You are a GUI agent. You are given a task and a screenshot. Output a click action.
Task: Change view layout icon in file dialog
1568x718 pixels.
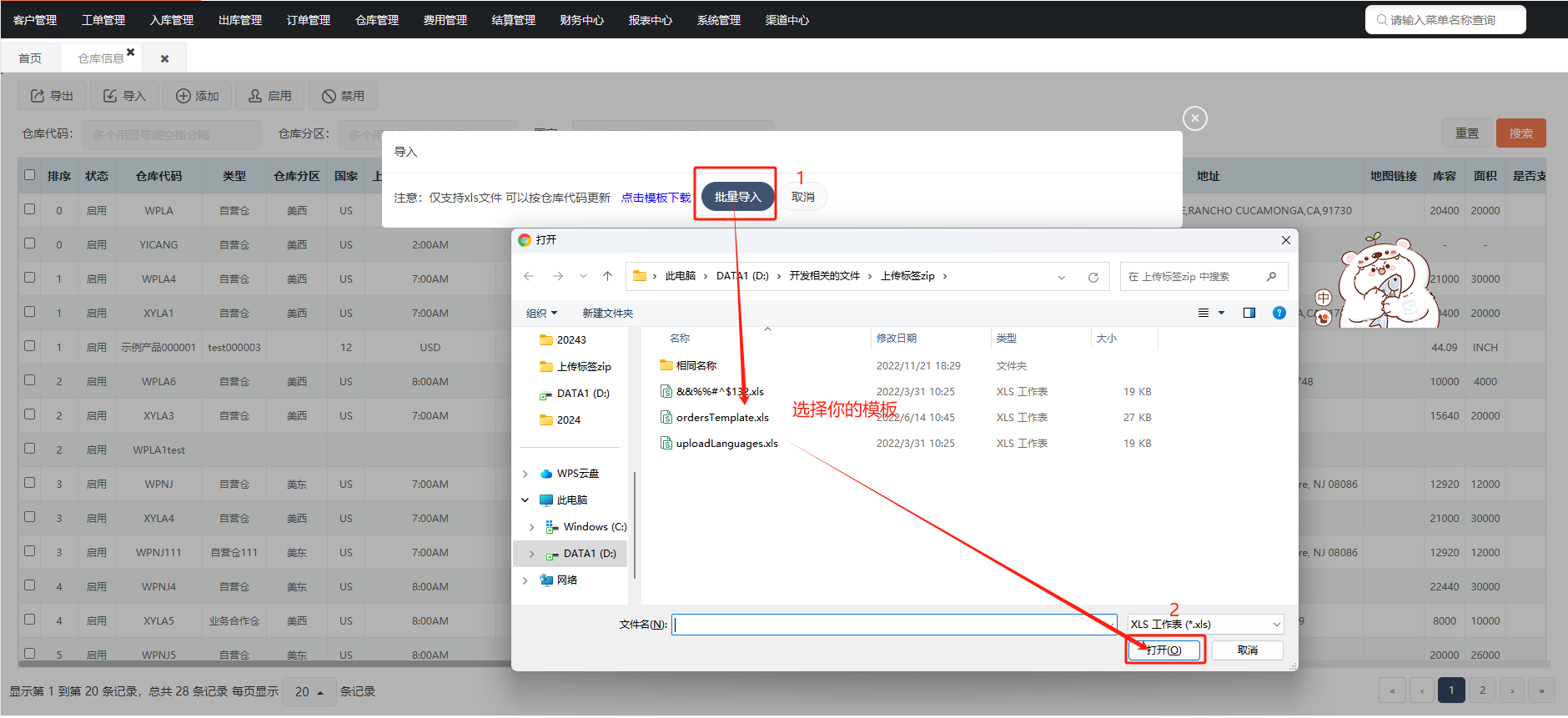(x=1204, y=313)
